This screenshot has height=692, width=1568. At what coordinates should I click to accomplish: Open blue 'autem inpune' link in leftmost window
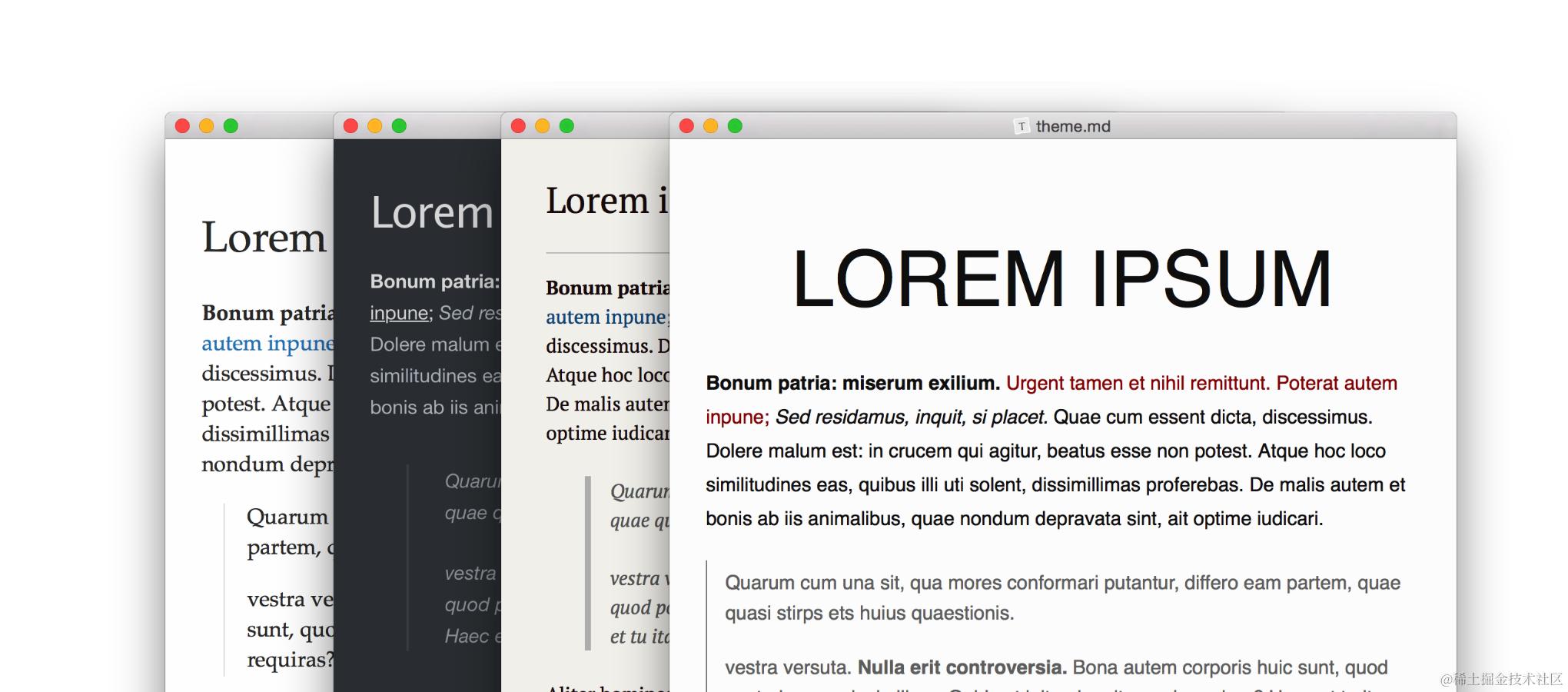point(267,343)
